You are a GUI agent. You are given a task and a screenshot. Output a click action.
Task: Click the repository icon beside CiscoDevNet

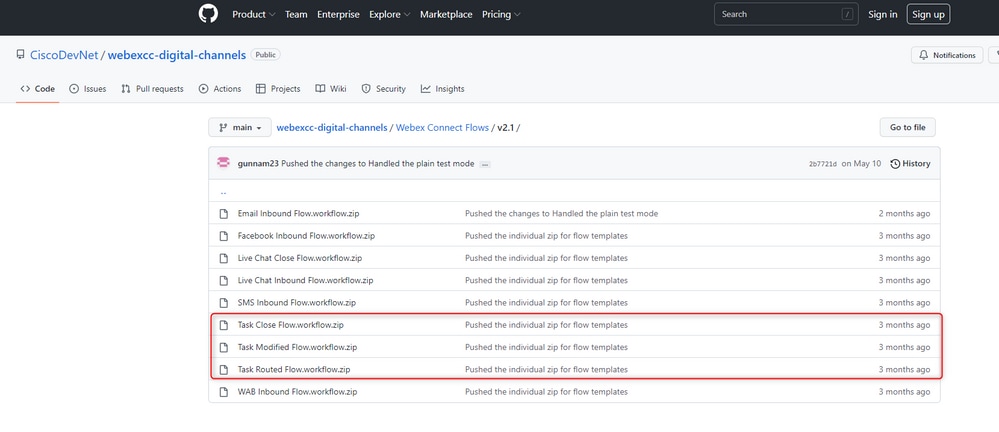tap(21, 55)
